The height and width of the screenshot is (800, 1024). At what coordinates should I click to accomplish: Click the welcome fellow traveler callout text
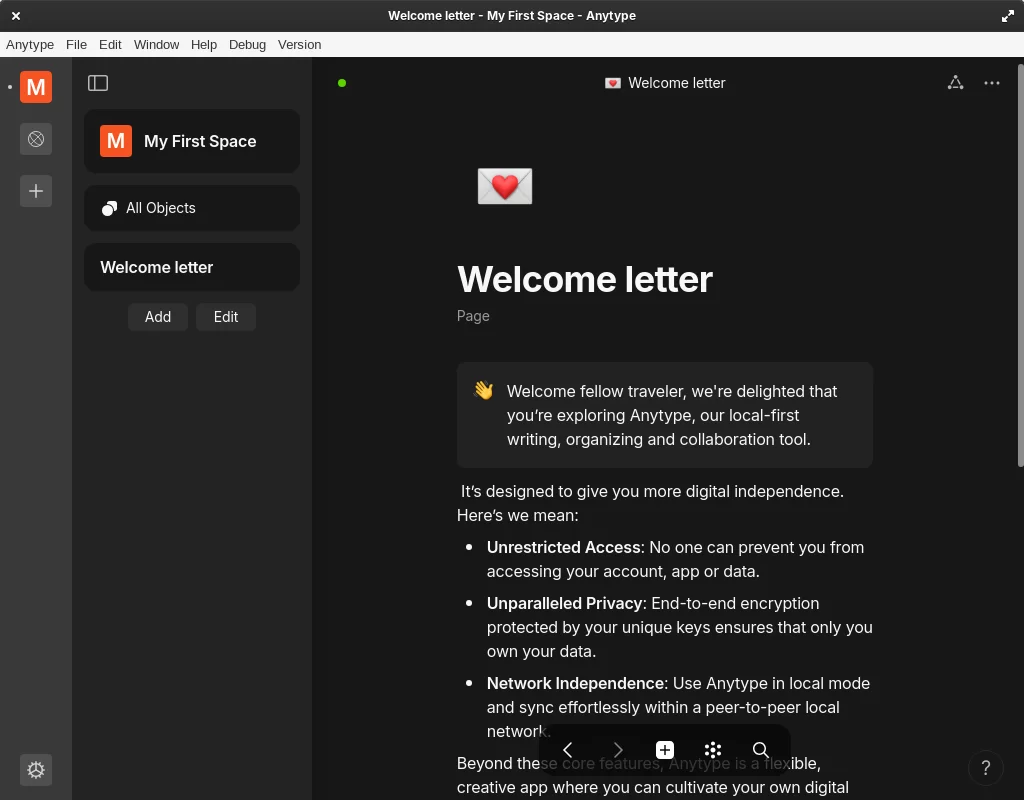click(672, 415)
